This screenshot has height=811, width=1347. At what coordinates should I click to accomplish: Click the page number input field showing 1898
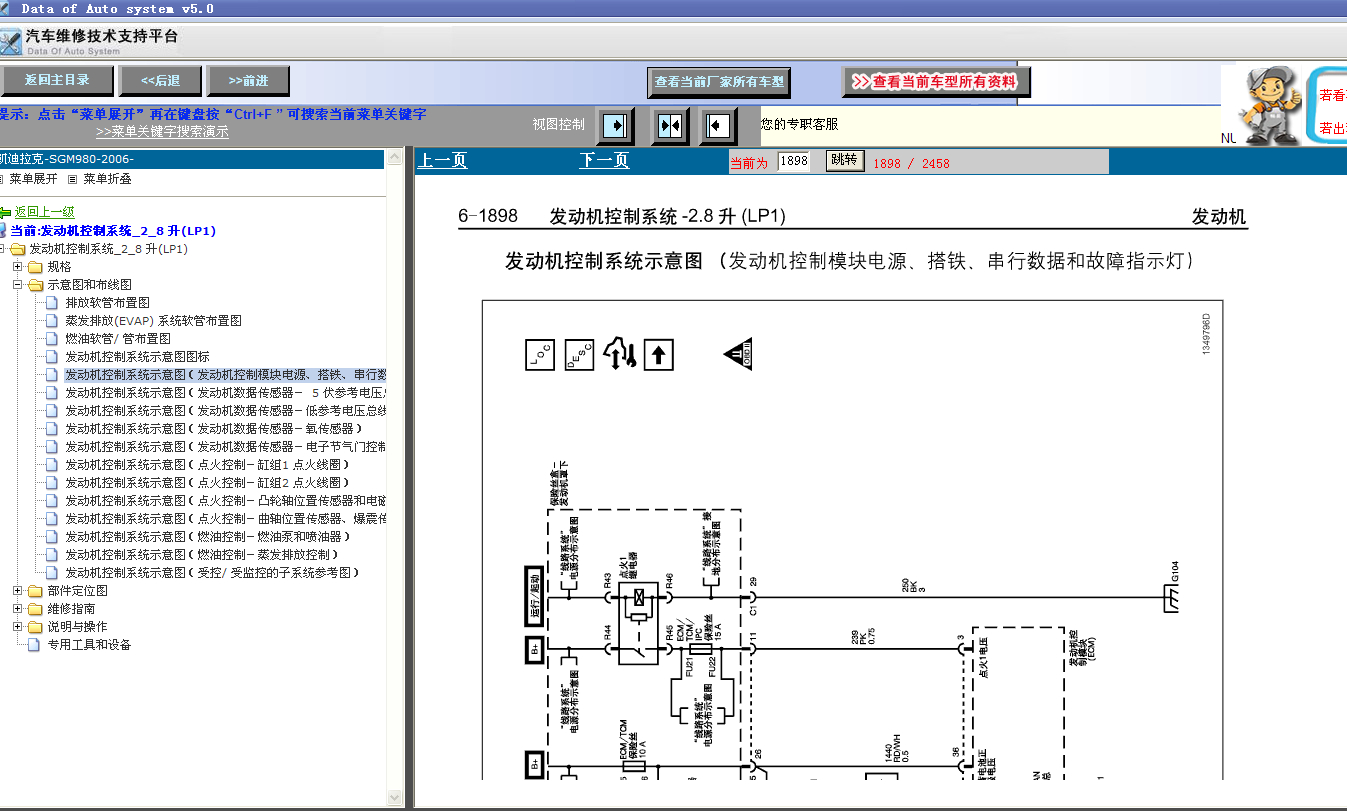[x=793, y=161]
